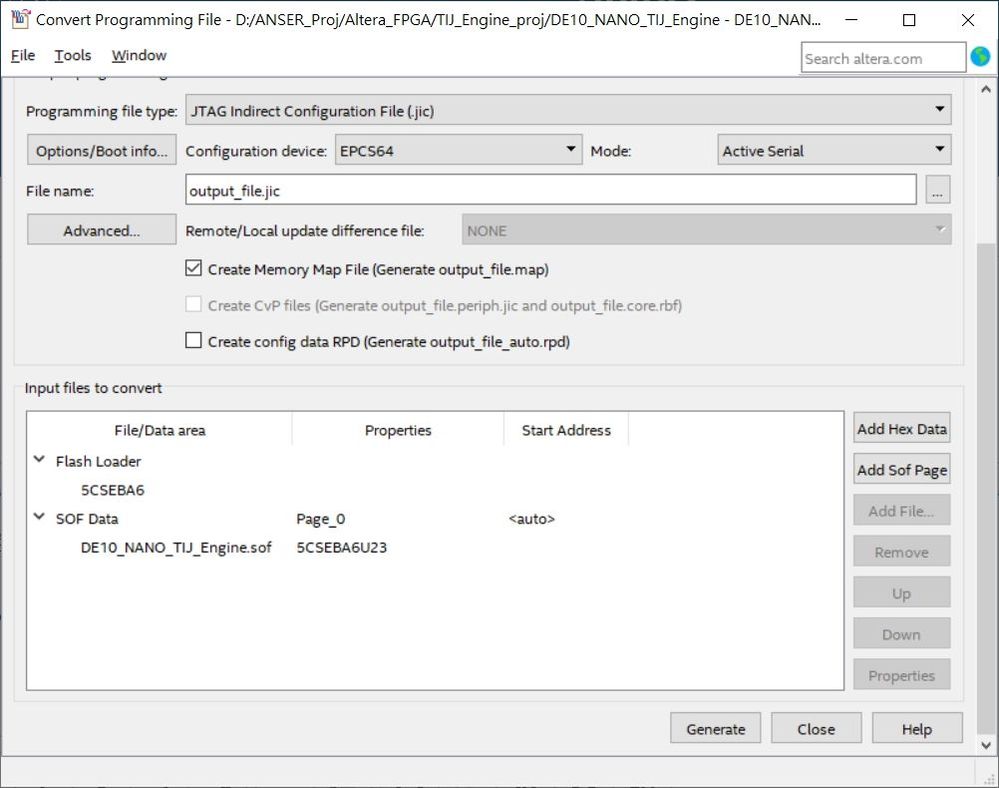The height and width of the screenshot is (788, 999).
Task: Open the Programming file type dropdown
Action: (568, 110)
